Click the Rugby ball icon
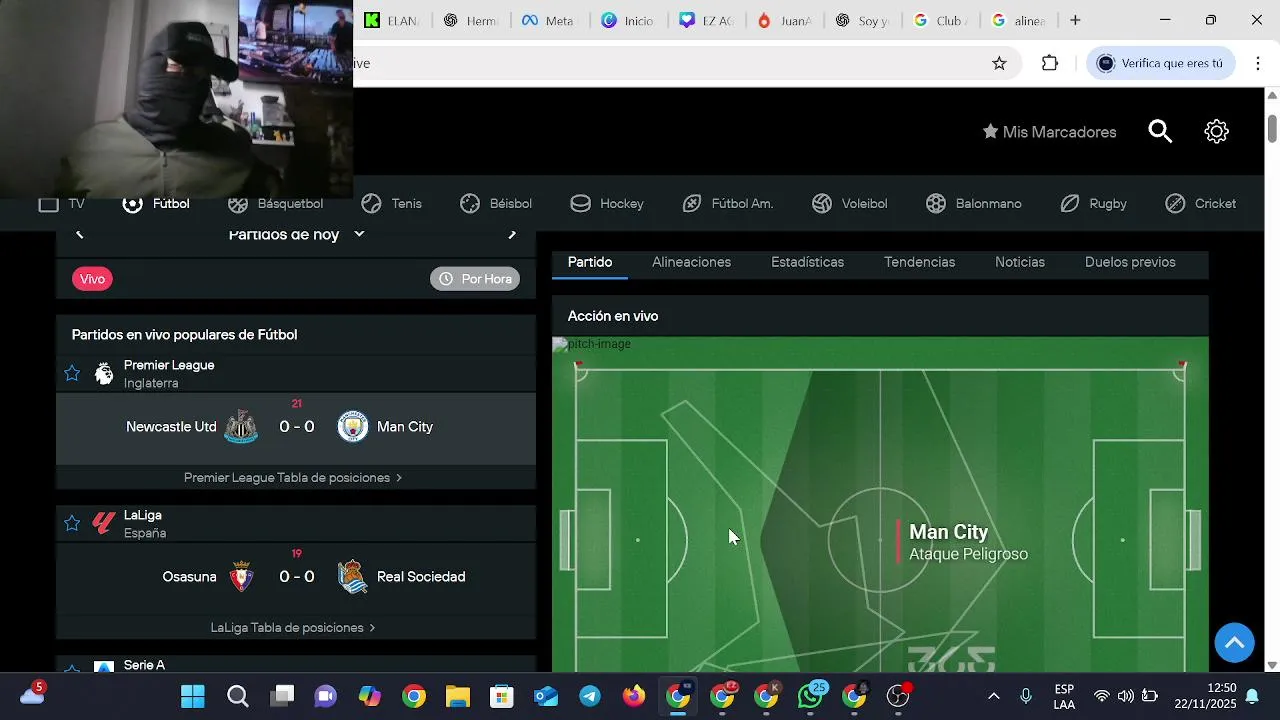The height and width of the screenshot is (720, 1280). [1070, 204]
